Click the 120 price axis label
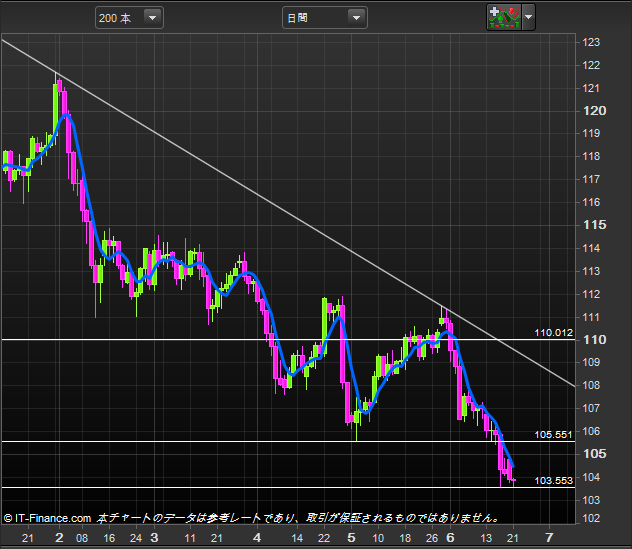This screenshot has width=632, height=549. click(595, 111)
